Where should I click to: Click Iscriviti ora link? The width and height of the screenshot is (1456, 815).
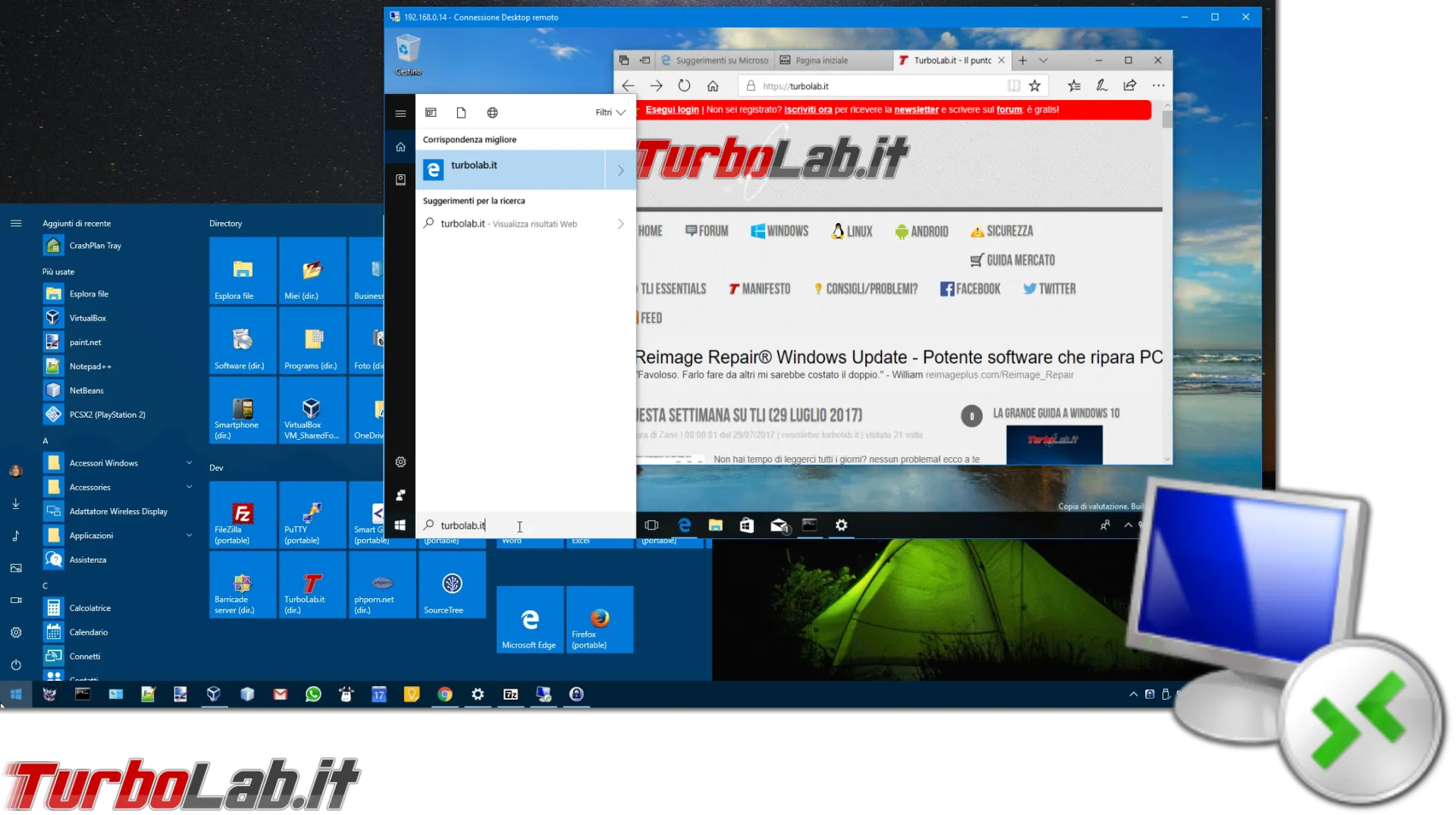pyautogui.click(x=808, y=109)
